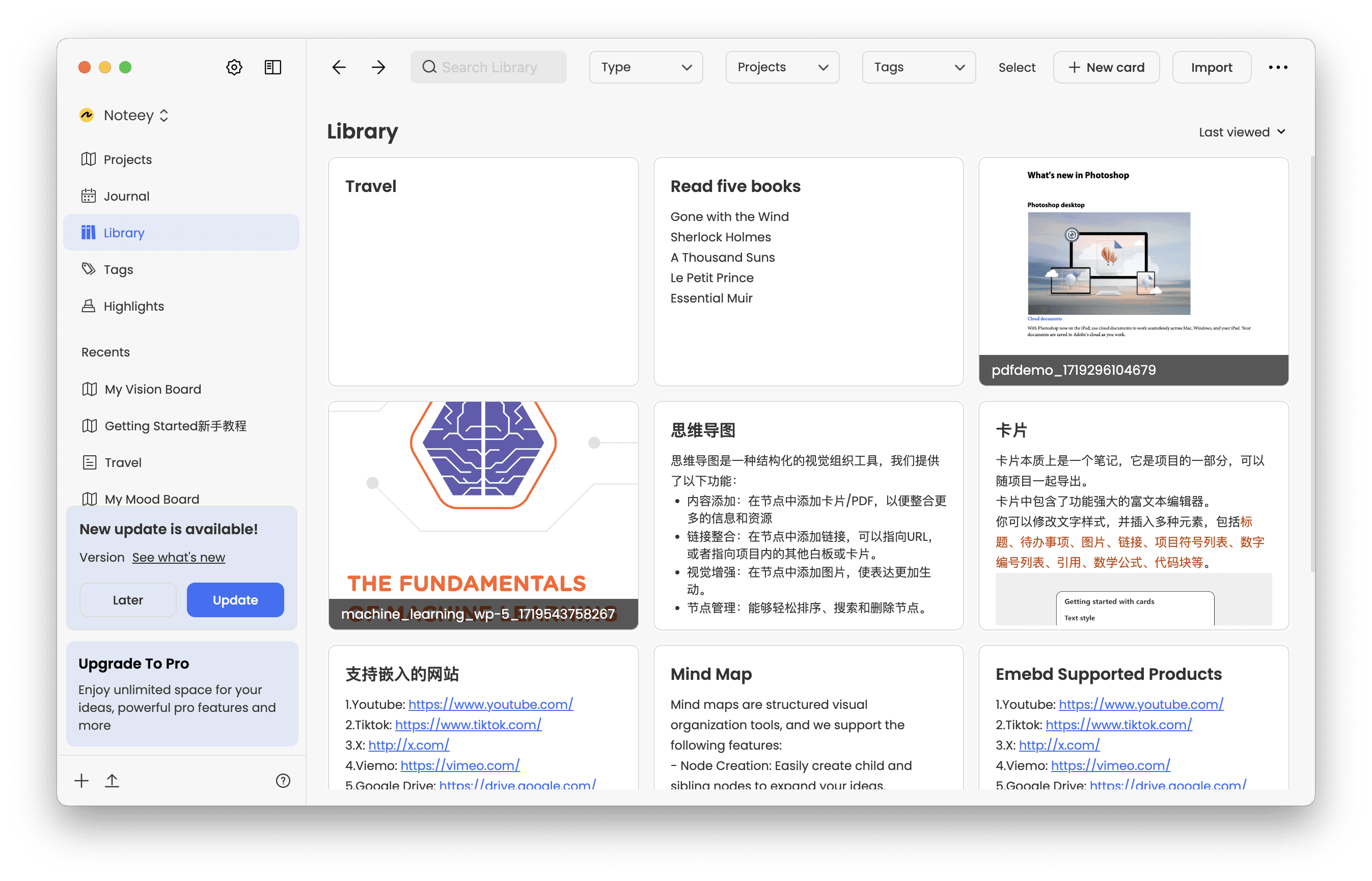The width and height of the screenshot is (1372, 881).
Task: Click the My Vision Board icon in Recents
Action: click(x=89, y=389)
